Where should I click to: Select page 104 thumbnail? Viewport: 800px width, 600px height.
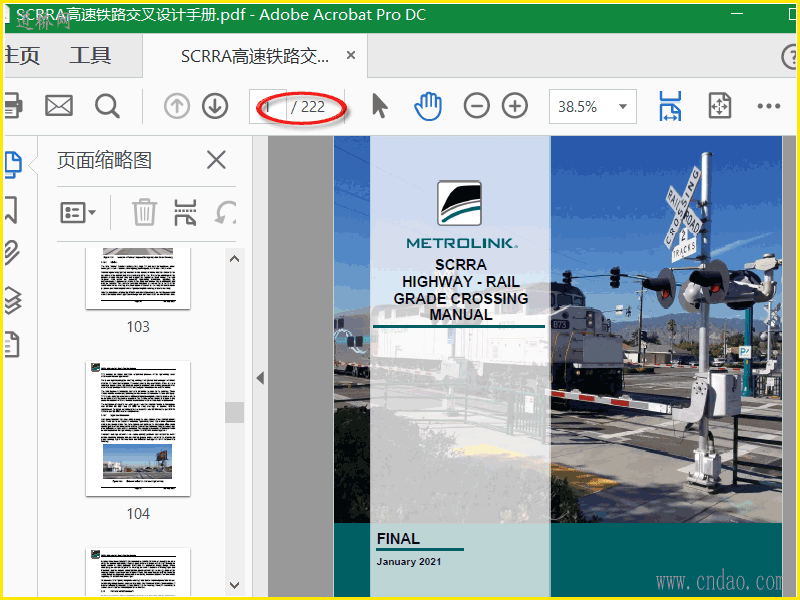pyautogui.click(x=138, y=429)
